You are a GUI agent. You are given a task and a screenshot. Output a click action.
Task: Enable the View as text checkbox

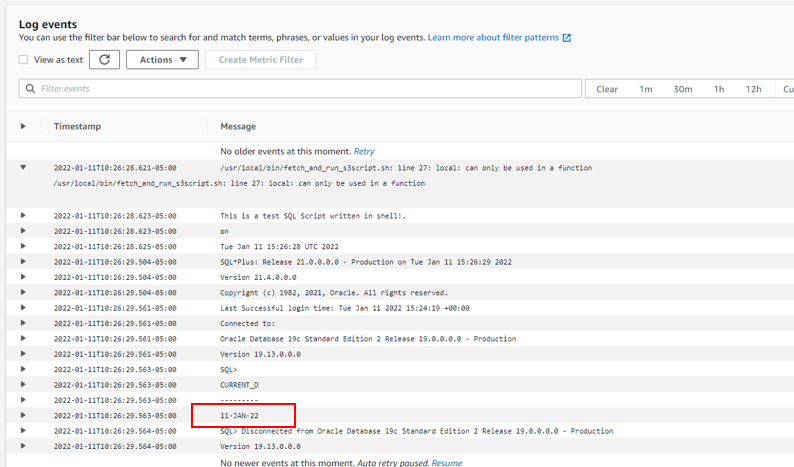[23, 60]
